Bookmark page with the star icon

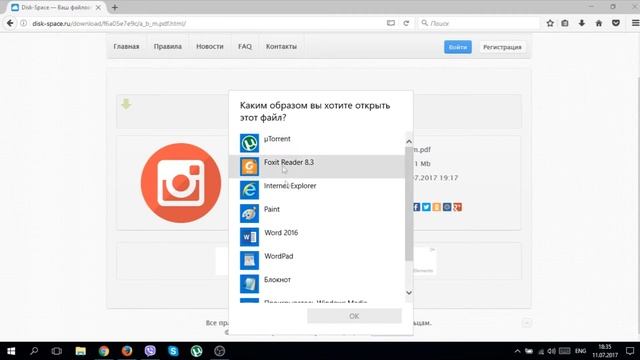click(550, 23)
